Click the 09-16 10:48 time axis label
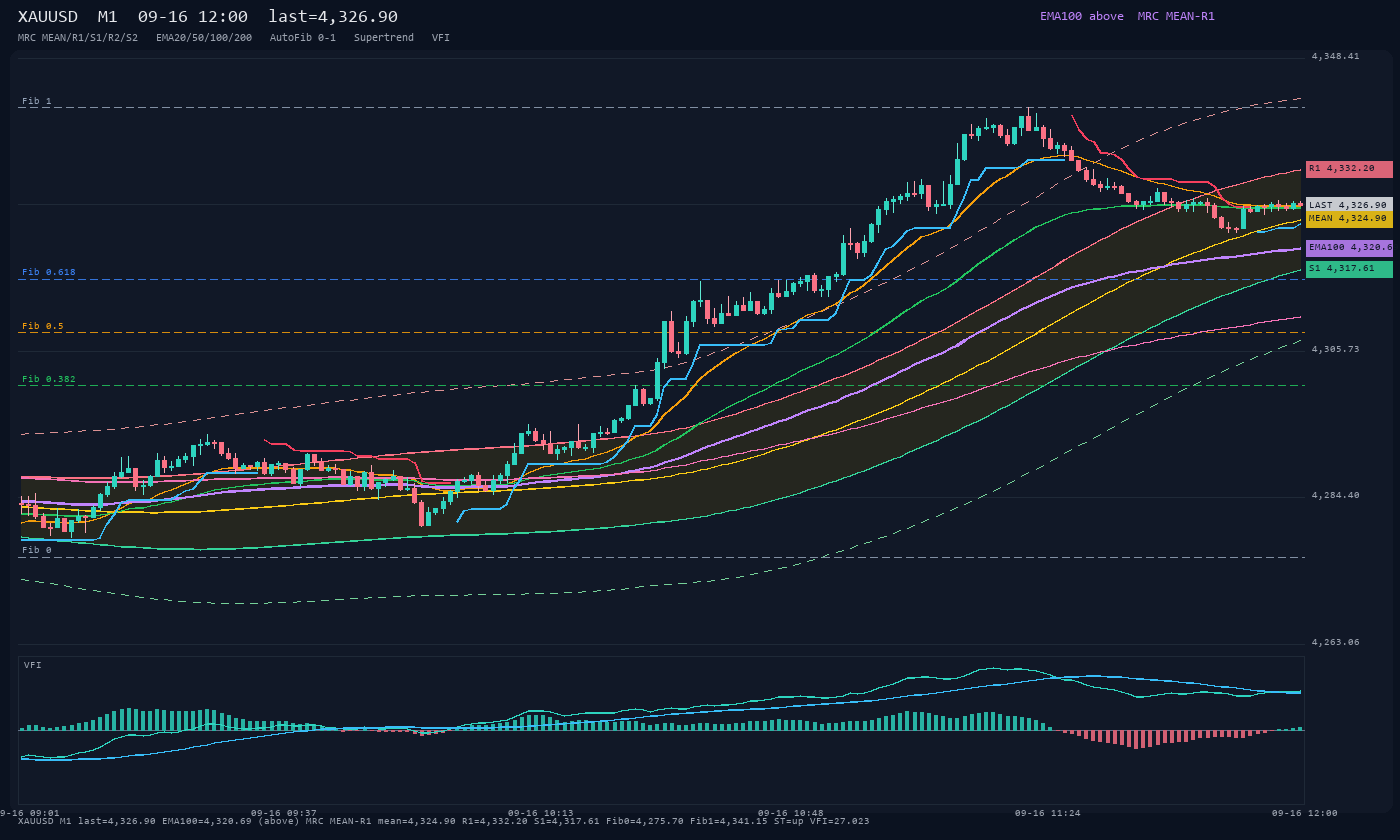The image size is (1400, 840). click(x=791, y=813)
